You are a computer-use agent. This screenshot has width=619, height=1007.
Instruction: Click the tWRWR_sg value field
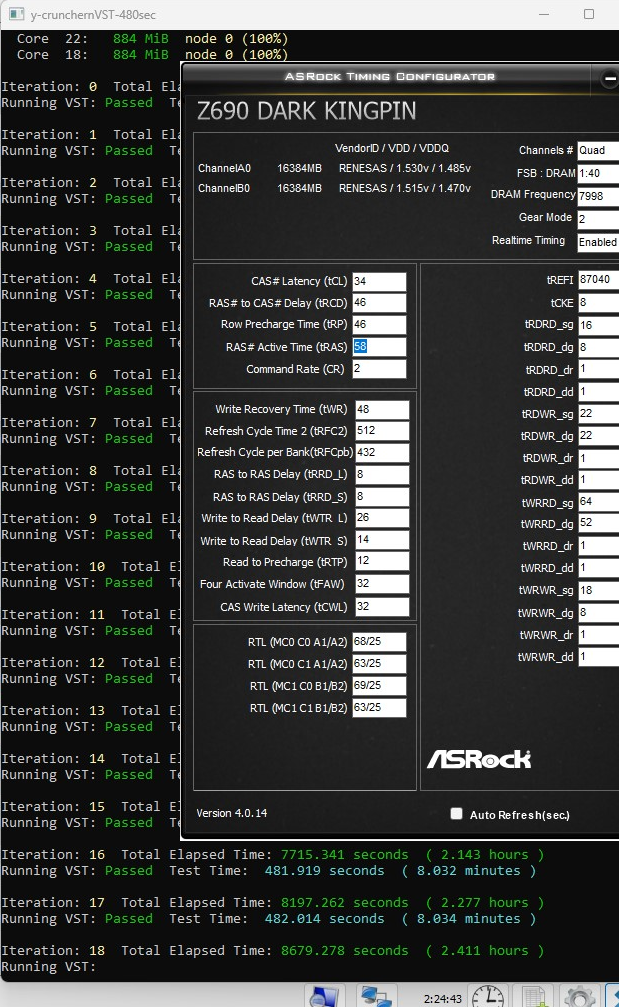pos(598,590)
